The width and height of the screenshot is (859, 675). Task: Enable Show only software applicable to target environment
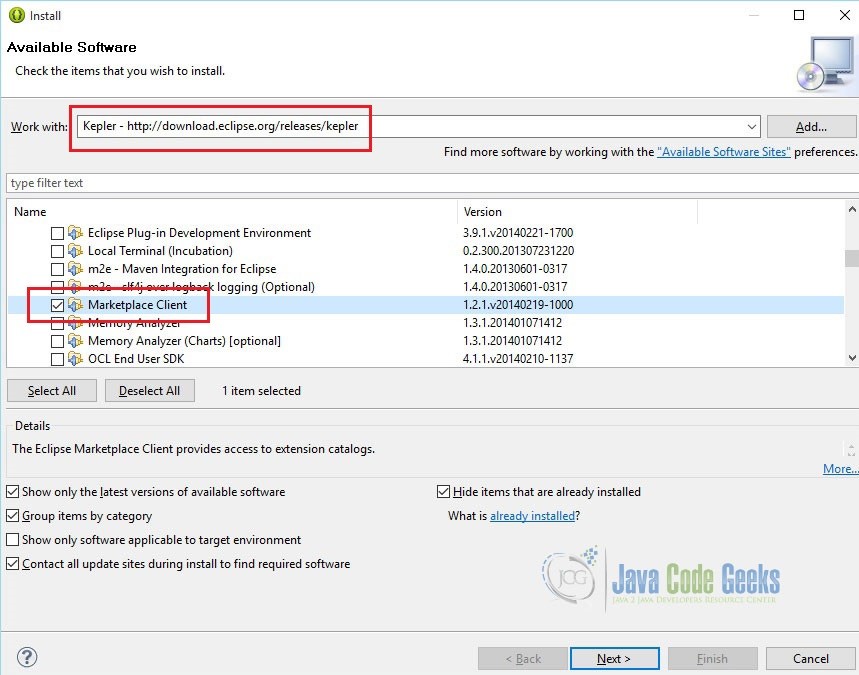13,540
